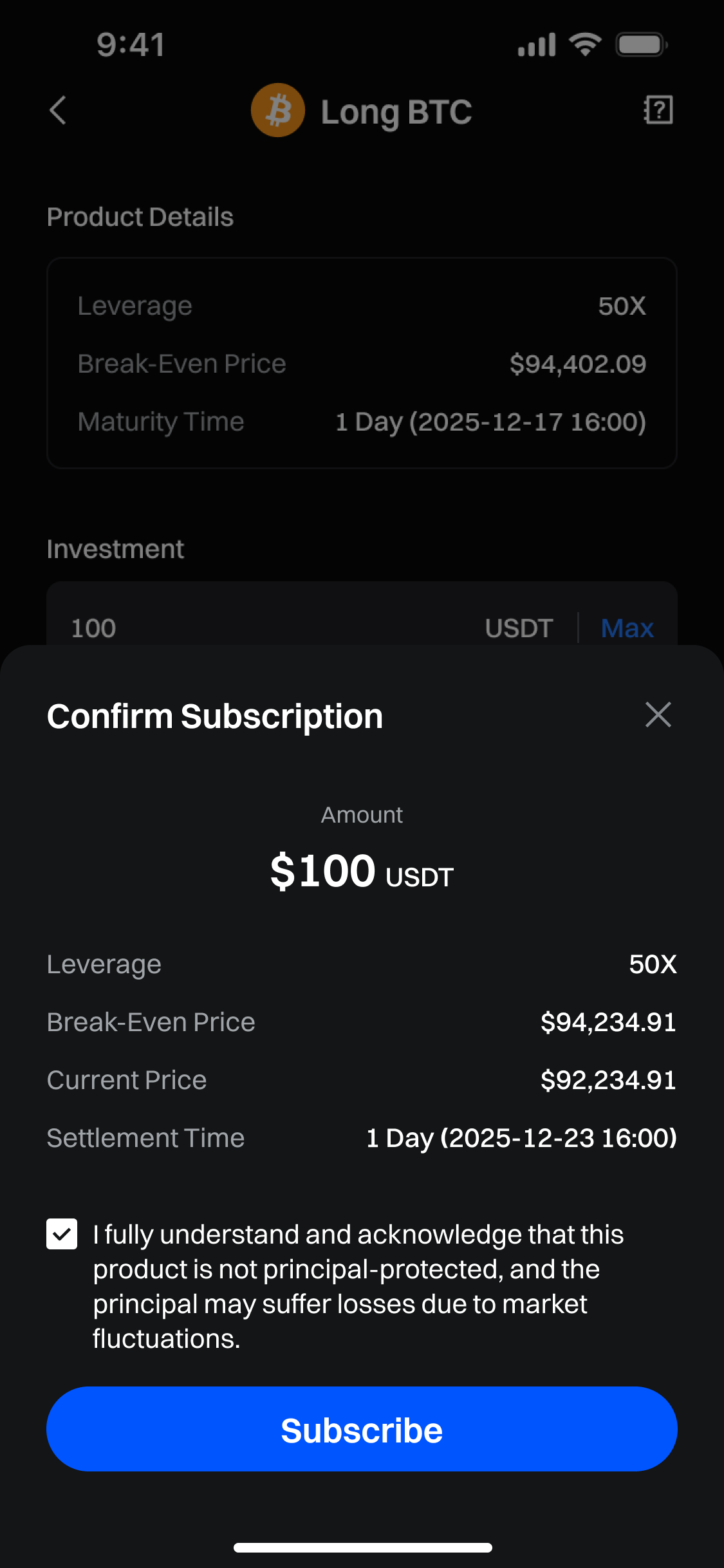The height and width of the screenshot is (1568, 724).
Task: Click the $100 USDT amount
Action: point(362,872)
